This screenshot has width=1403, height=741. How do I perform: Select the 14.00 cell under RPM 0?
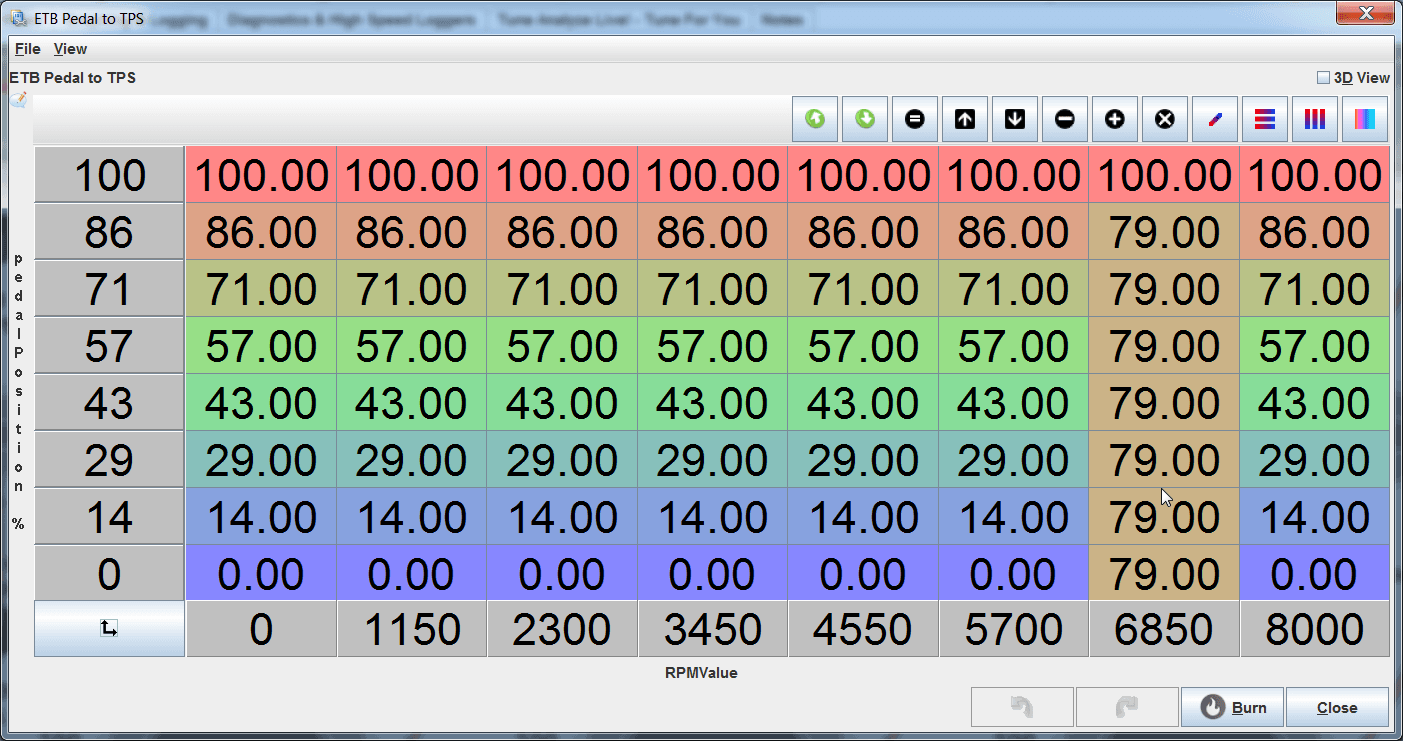pyautogui.click(x=261, y=517)
